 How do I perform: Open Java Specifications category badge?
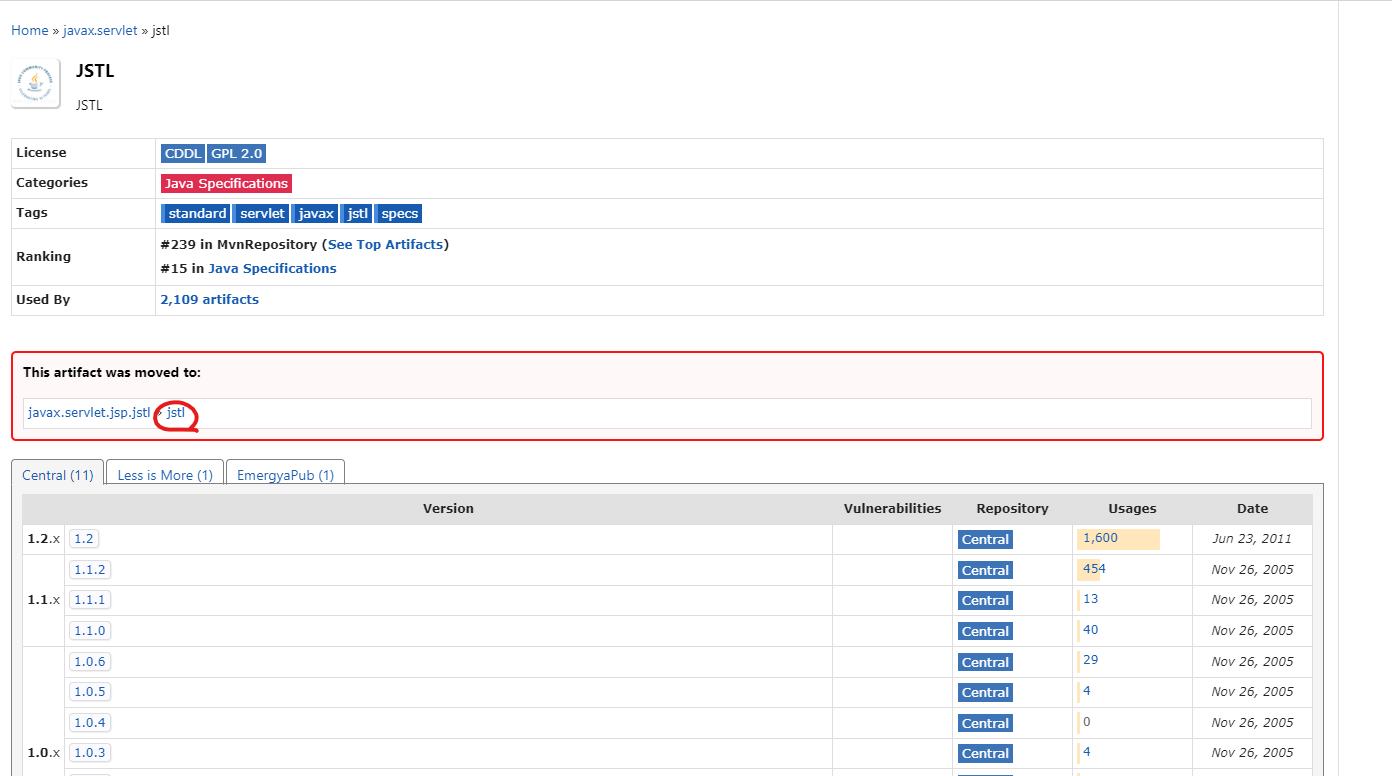click(x=226, y=184)
